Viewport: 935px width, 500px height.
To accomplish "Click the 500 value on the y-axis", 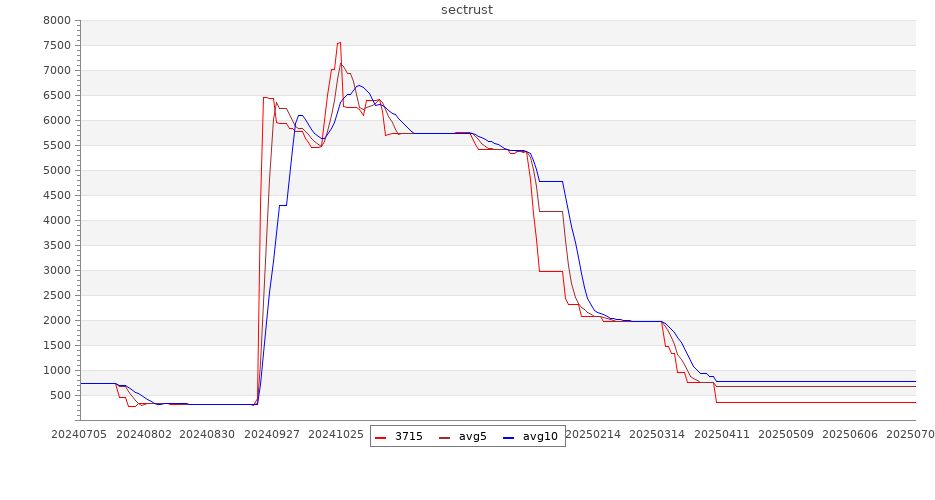I will [x=60, y=395].
